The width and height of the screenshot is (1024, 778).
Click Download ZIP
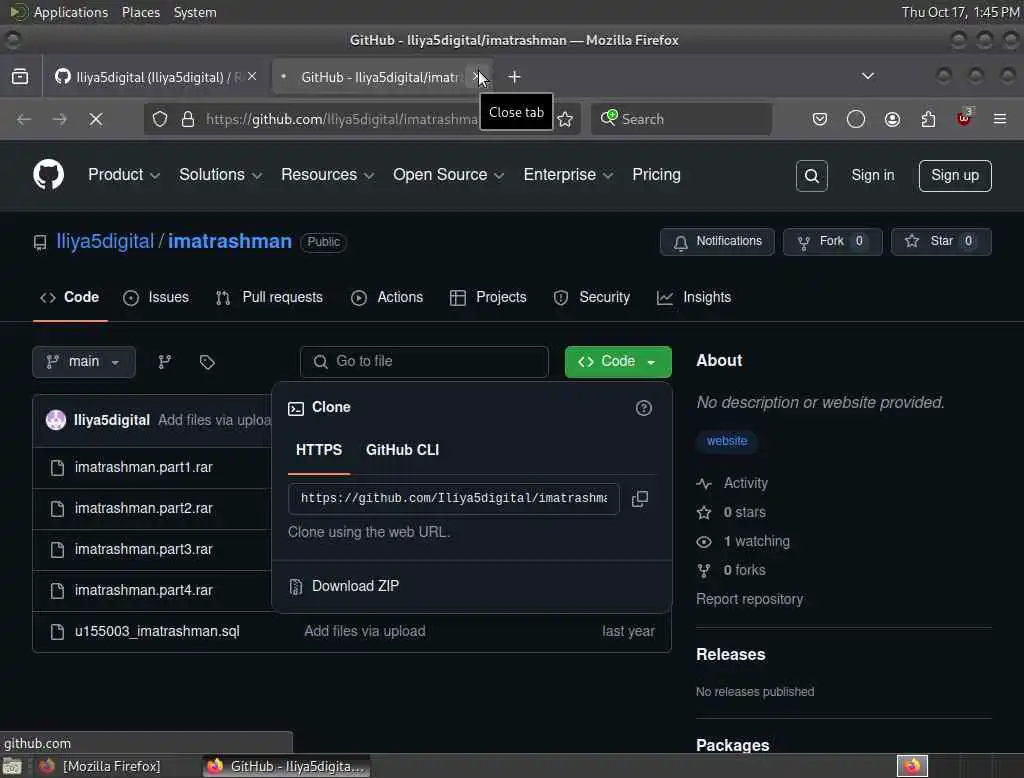(355, 587)
